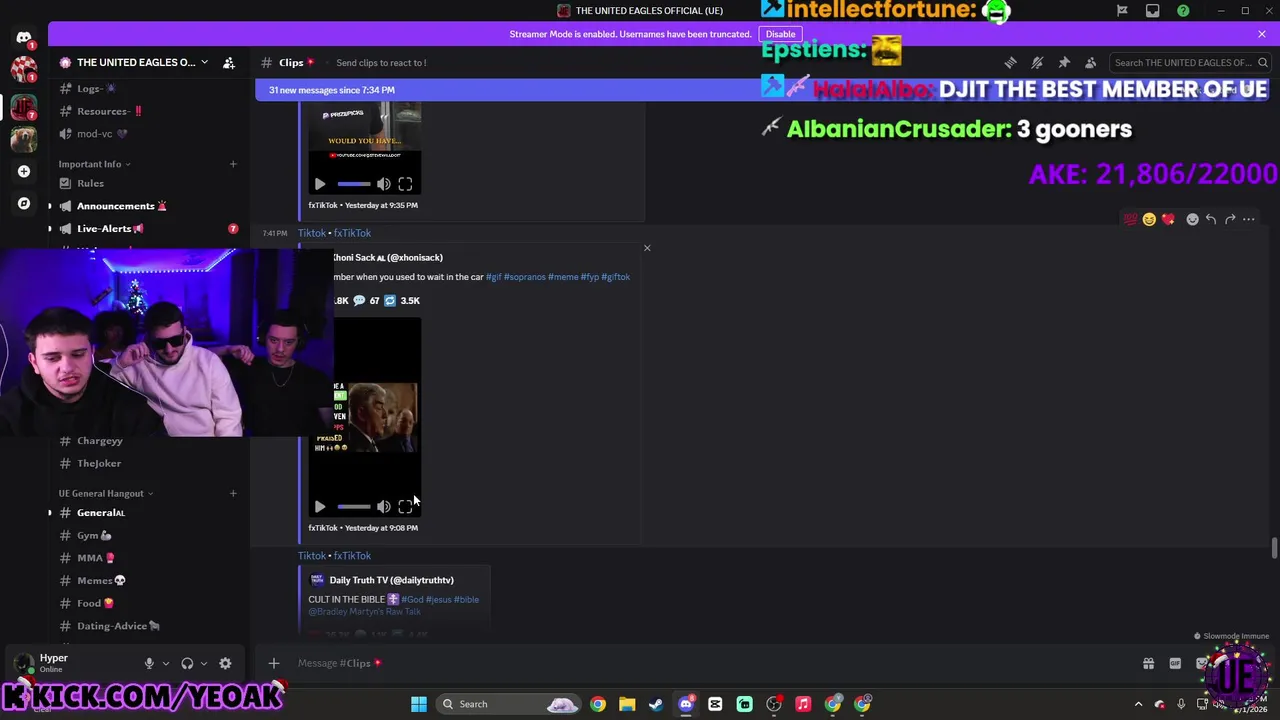Open the add reaction smiley picker
This screenshot has height=720, width=1280.
pyautogui.click(x=1192, y=219)
